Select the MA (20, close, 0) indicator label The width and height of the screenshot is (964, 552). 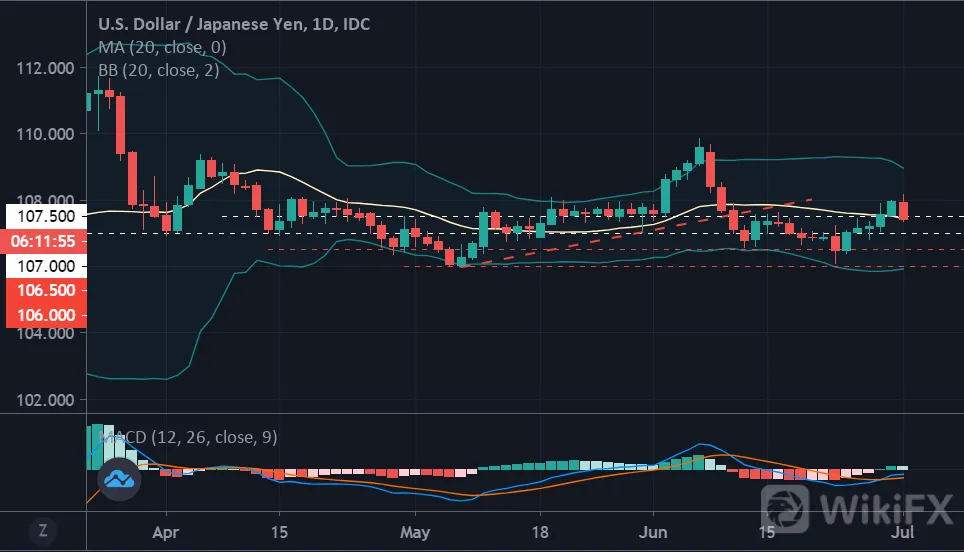pos(162,47)
